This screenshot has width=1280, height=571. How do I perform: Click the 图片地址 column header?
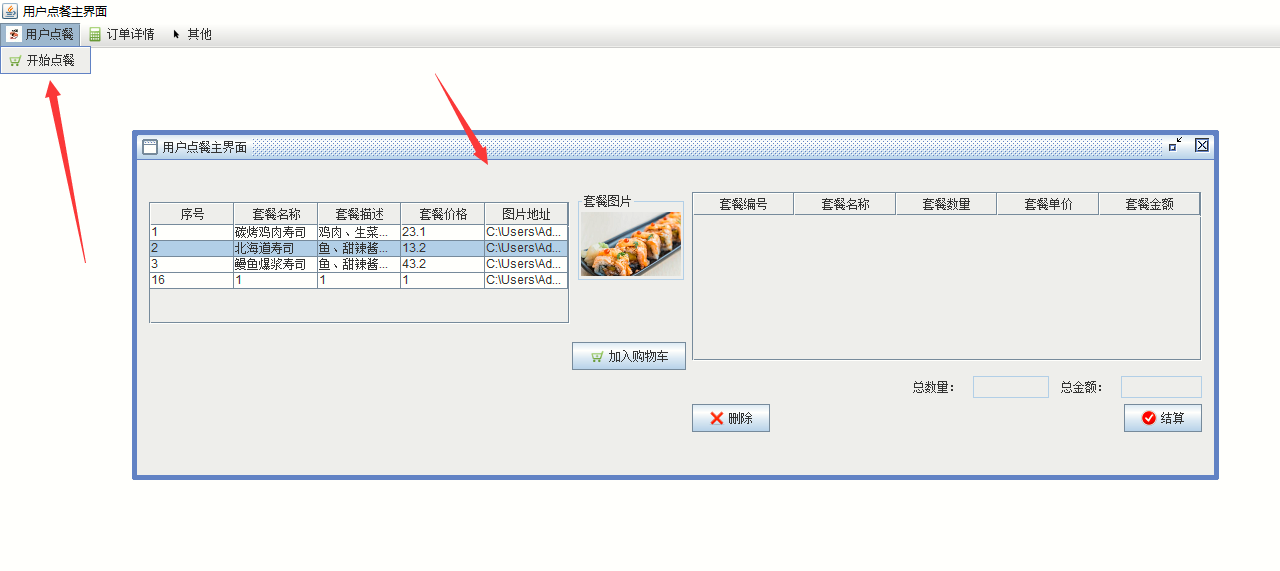[x=526, y=214]
